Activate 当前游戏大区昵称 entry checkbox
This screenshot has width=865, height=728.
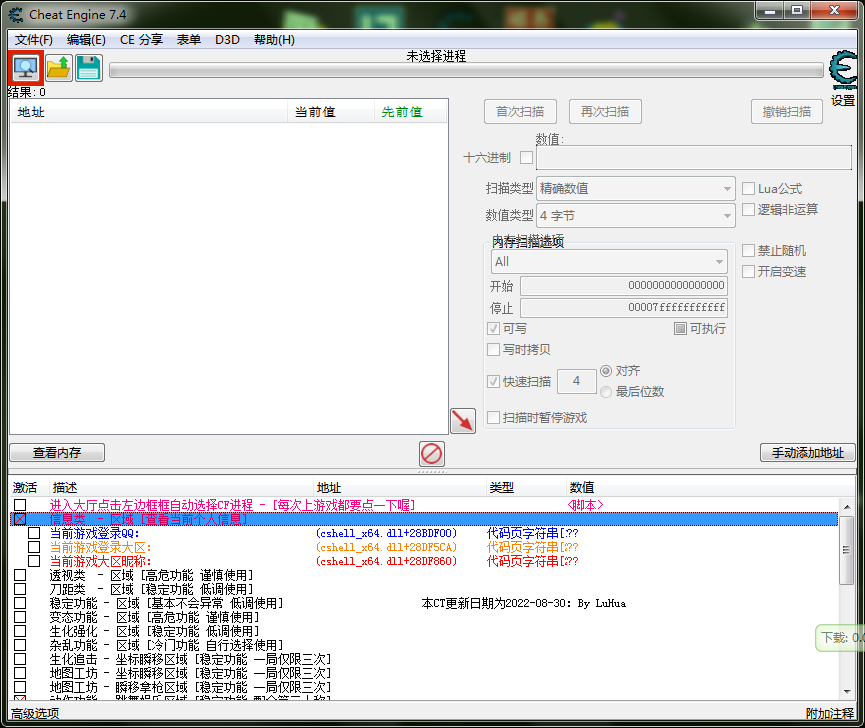(34, 561)
